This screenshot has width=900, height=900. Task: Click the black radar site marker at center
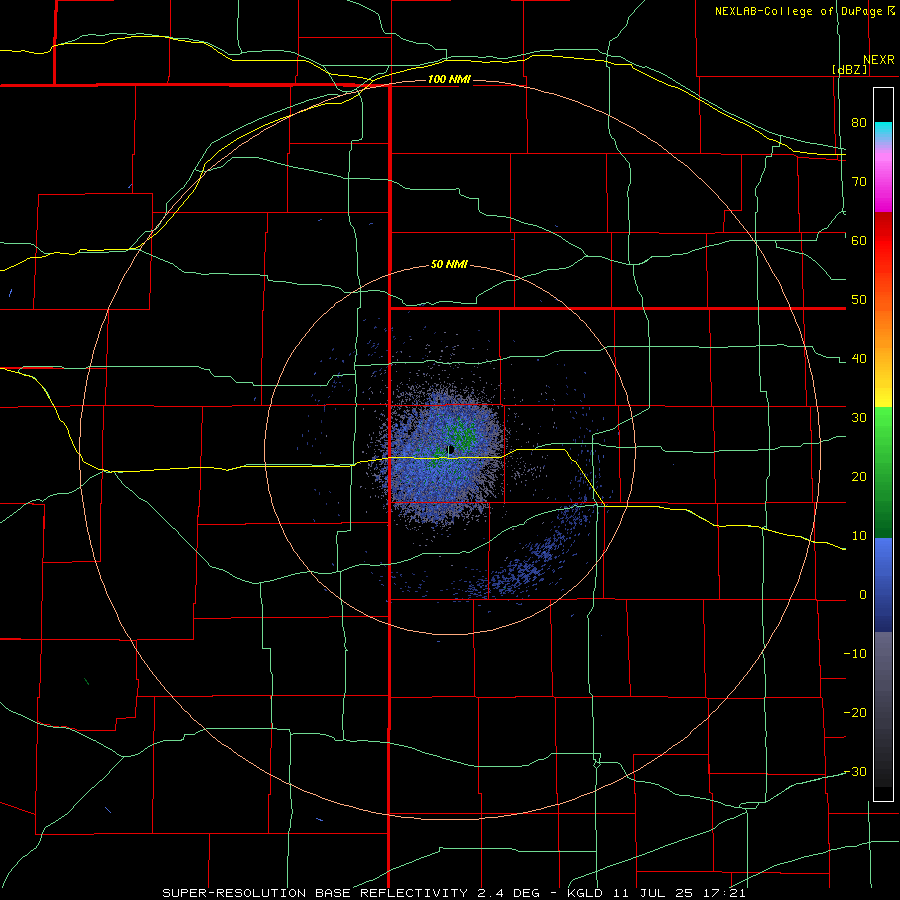pyautogui.click(x=451, y=449)
